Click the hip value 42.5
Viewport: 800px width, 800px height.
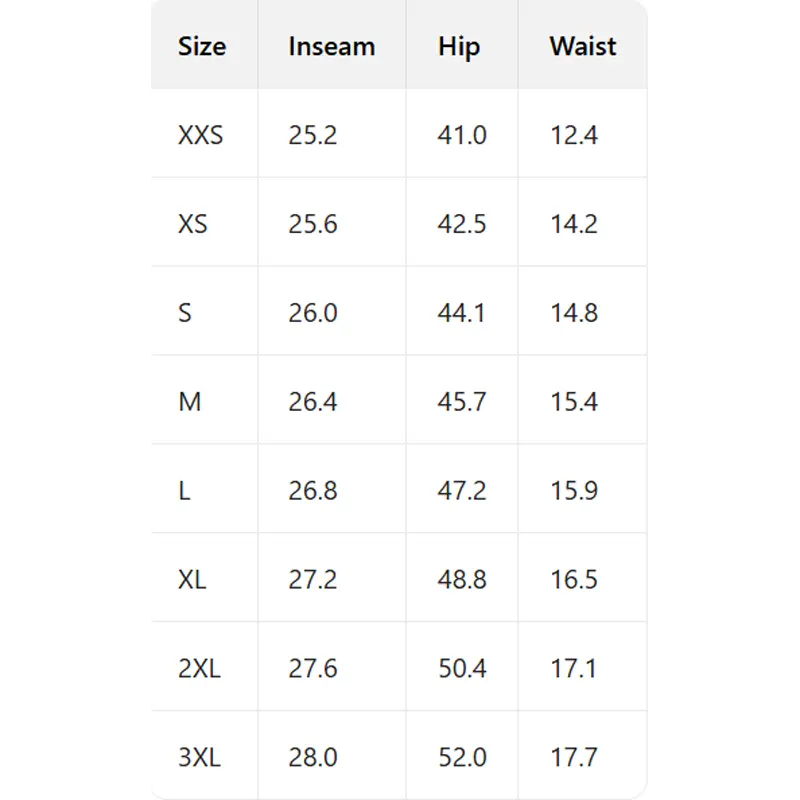pyautogui.click(x=462, y=224)
